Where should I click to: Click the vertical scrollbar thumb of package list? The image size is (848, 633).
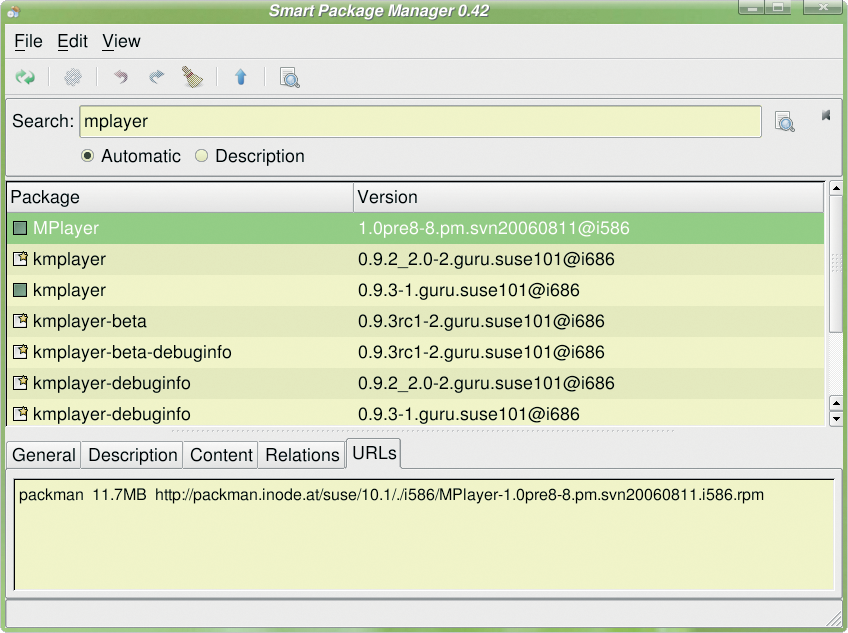tap(836, 264)
